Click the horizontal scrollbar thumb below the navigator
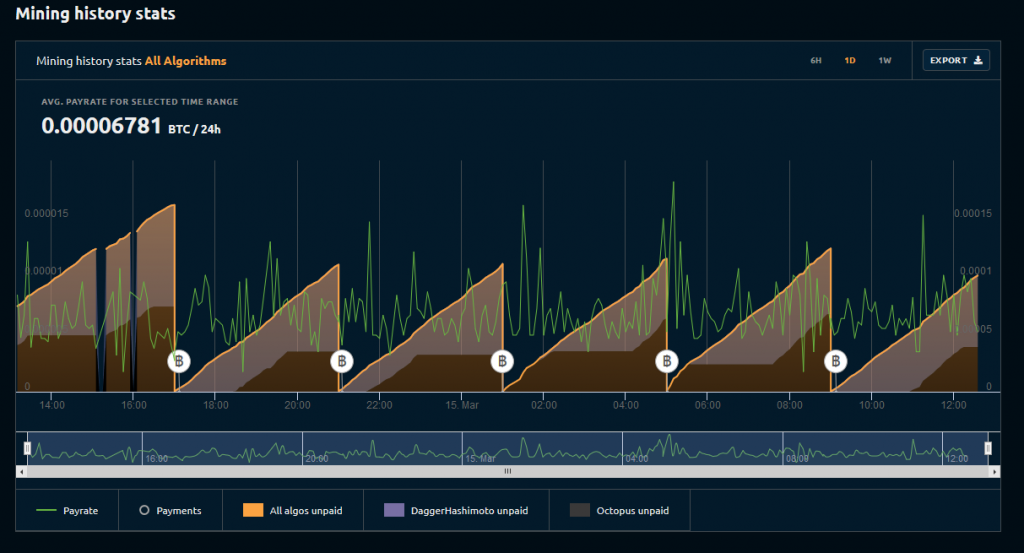This screenshot has width=1024, height=553. (x=507, y=471)
